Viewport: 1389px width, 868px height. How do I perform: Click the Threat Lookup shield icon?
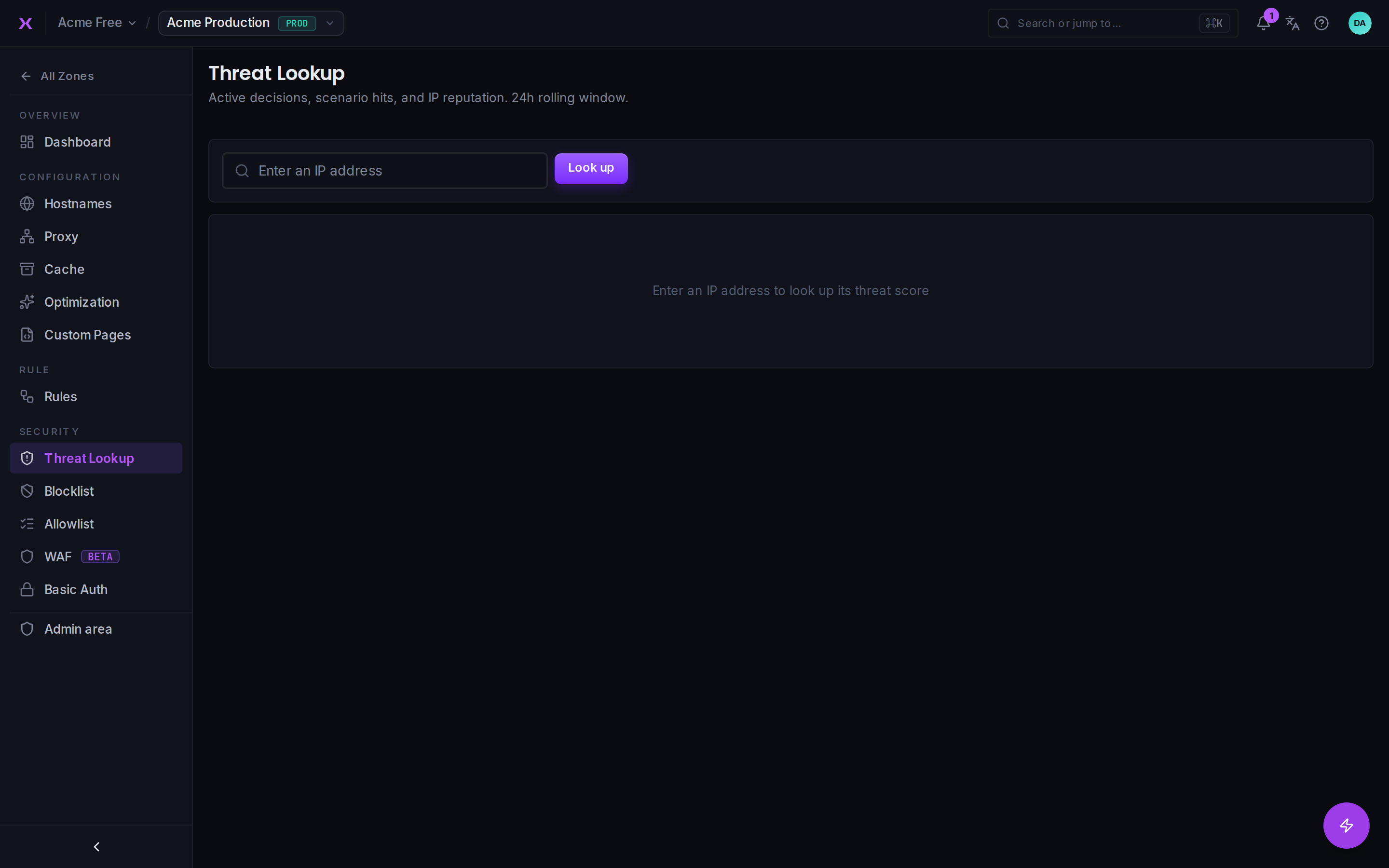click(x=27, y=458)
